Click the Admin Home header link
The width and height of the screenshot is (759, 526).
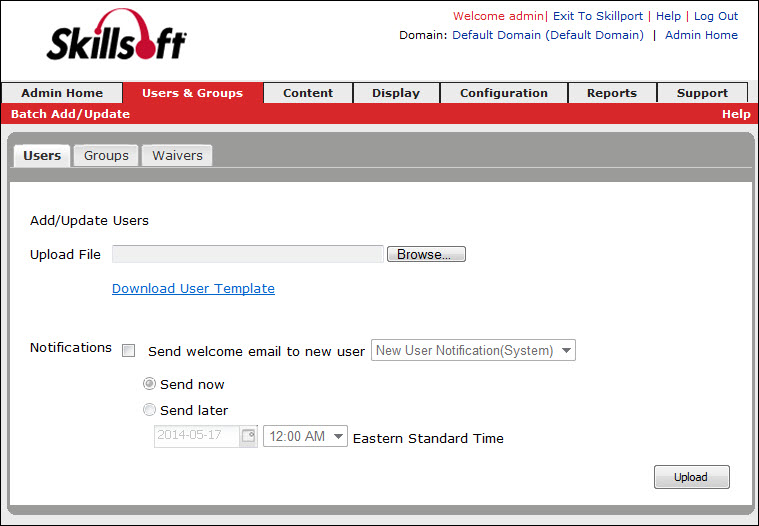(701, 35)
